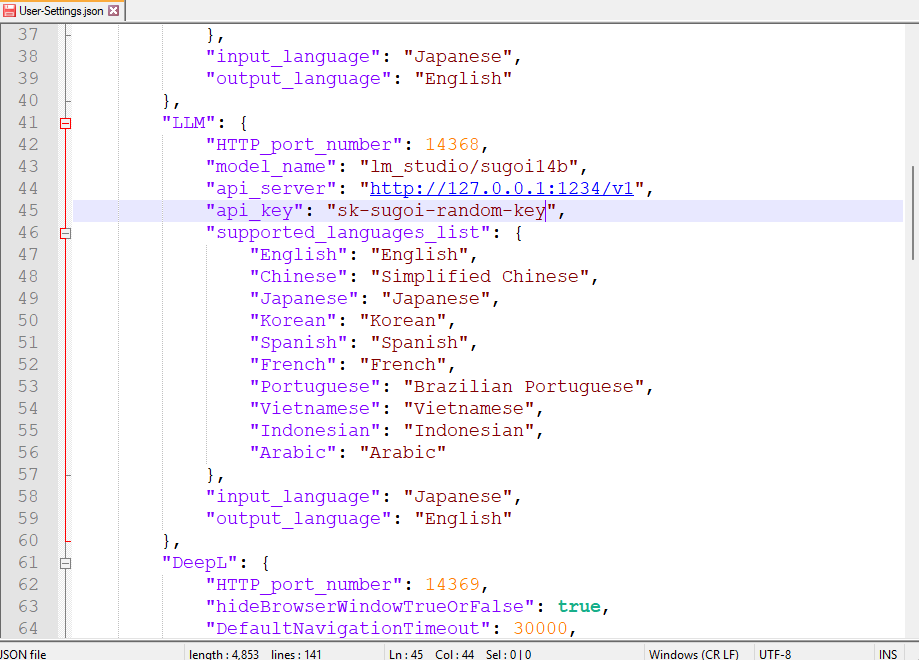This screenshot has height=660, width=919.
Task: Close the User-Settings.json tab
Action: click(114, 11)
